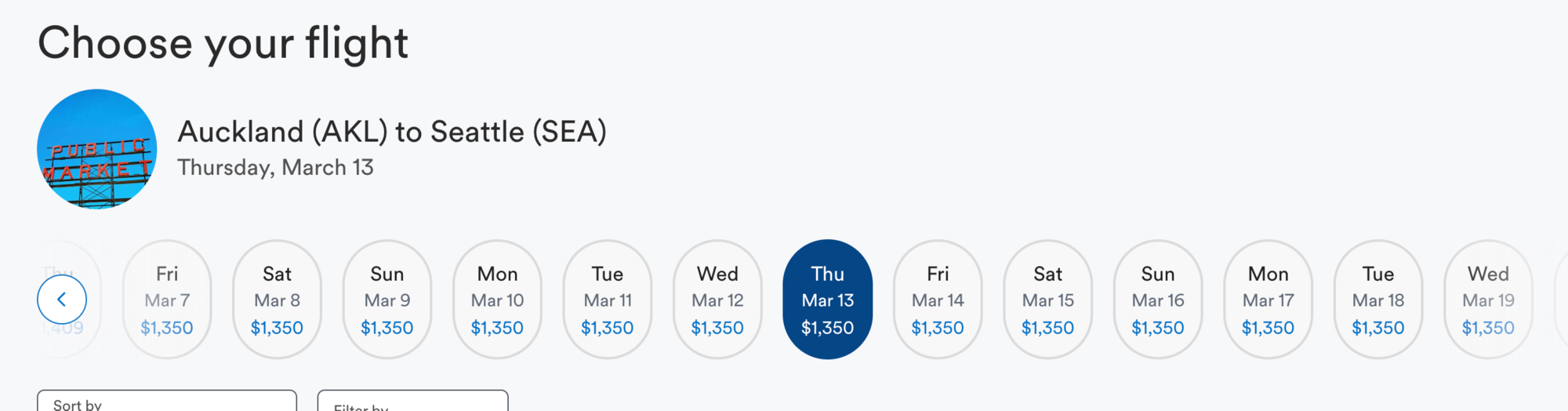Click the Auckland to Seattle route heading
The height and width of the screenshot is (411, 1568).
click(x=392, y=132)
